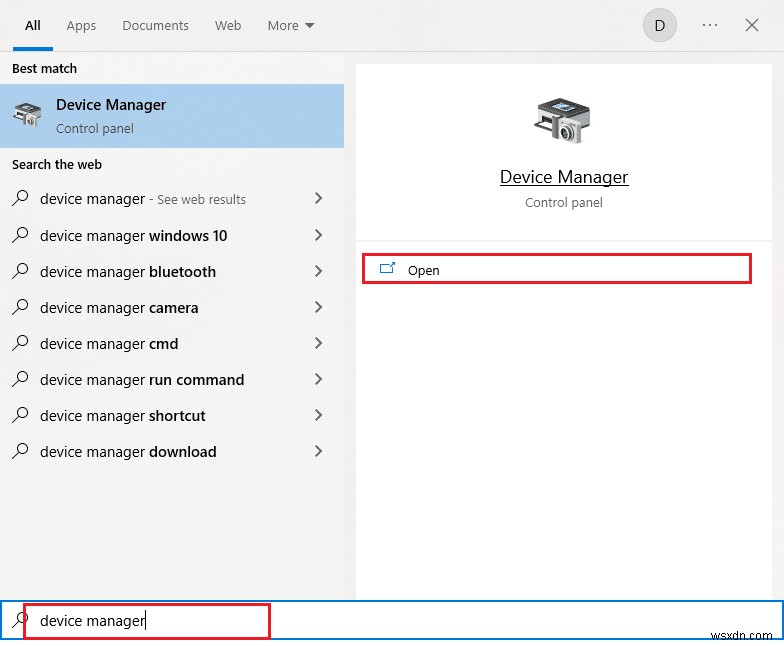Switch to the Web tab
This screenshot has height=646, width=784.
pyautogui.click(x=228, y=26)
